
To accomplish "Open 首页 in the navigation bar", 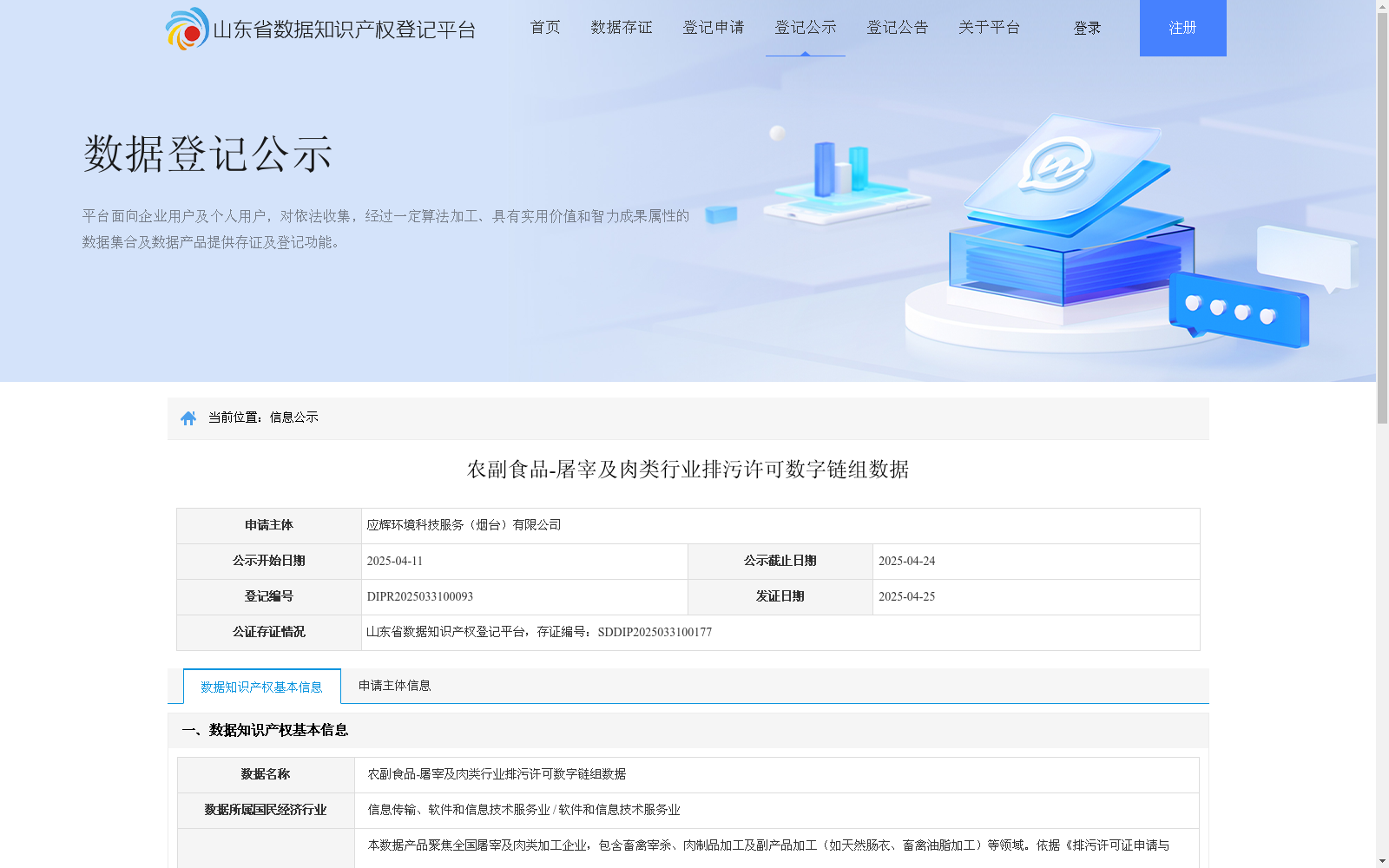I will point(545,28).
